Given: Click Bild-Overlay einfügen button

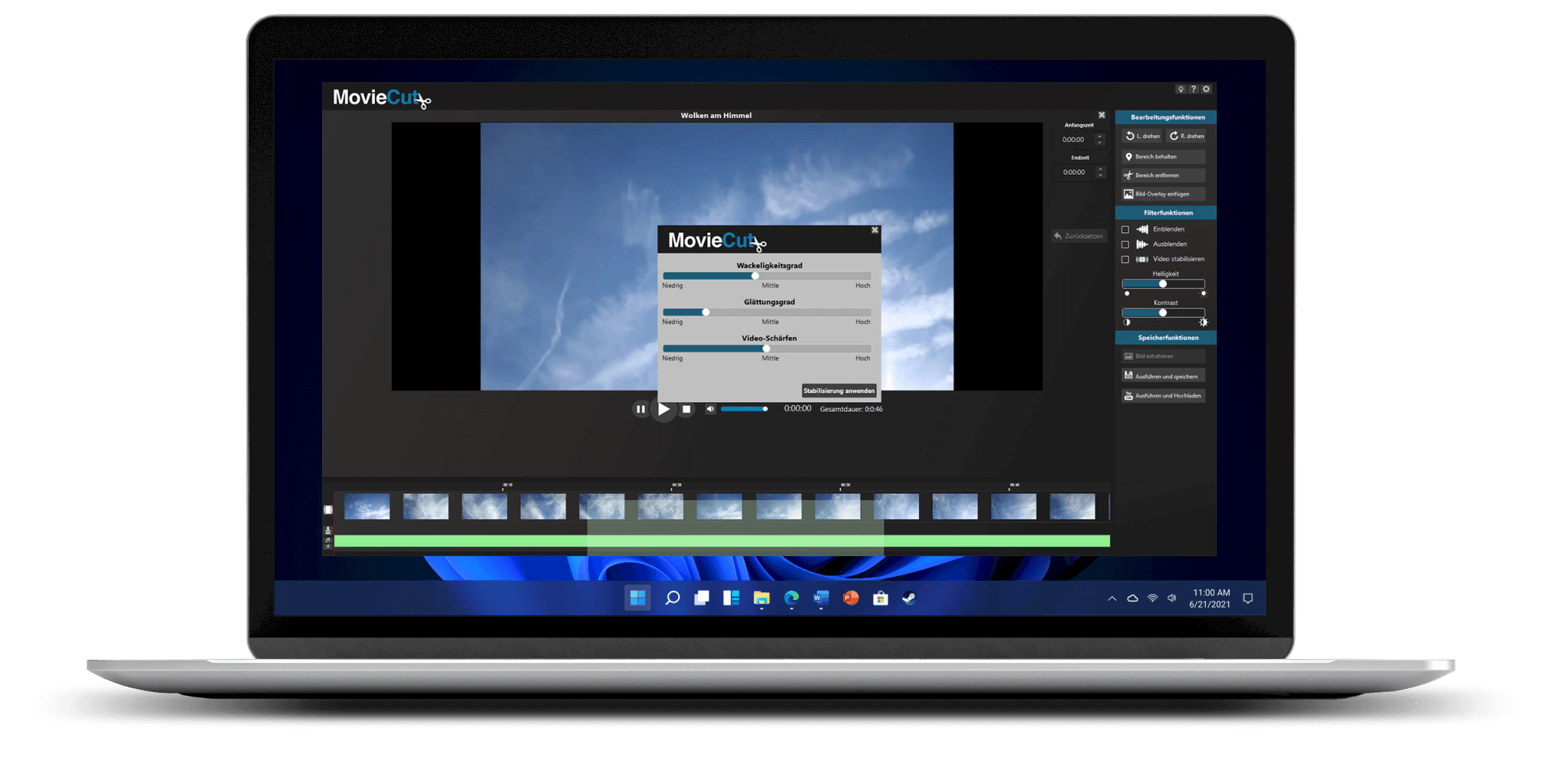Looking at the screenshot, I should pyautogui.click(x=1163, y=194).
